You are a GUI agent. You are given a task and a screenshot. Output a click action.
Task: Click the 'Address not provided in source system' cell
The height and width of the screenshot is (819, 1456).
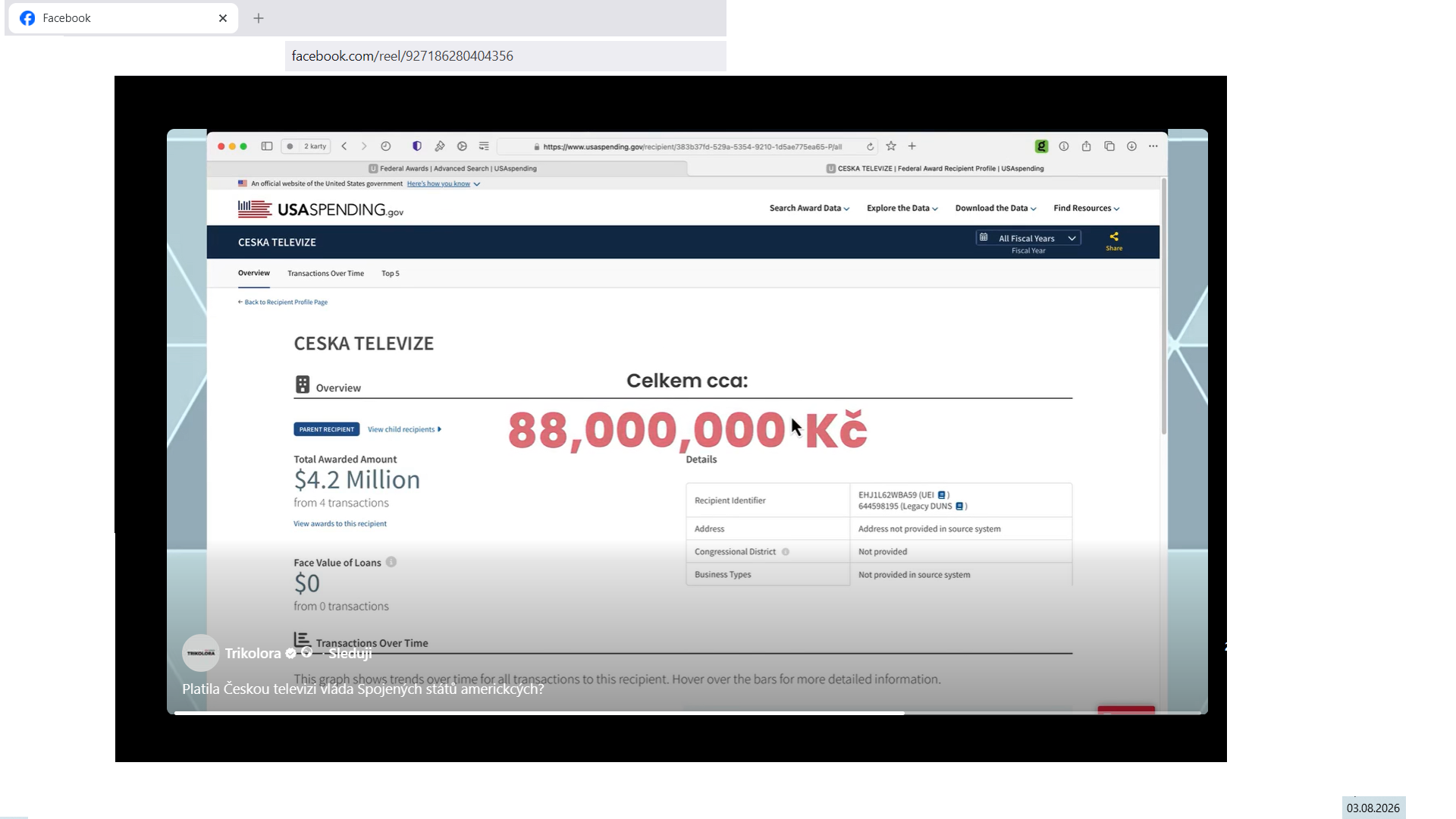tap(961, 529)
